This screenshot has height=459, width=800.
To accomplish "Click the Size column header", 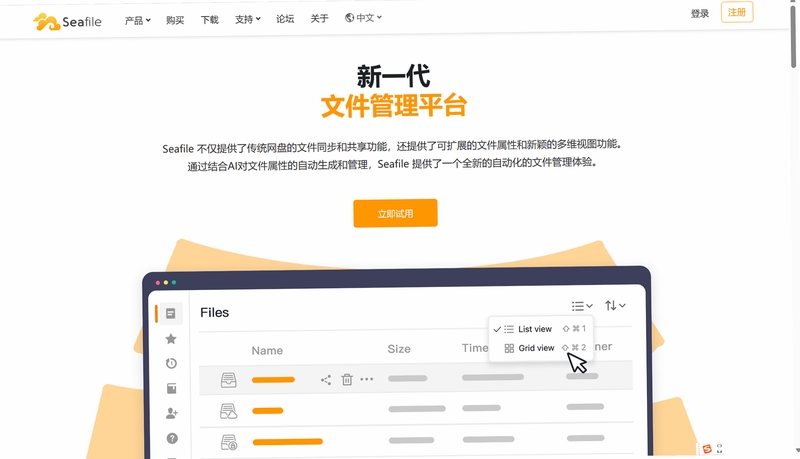I will tap(399, 349).
